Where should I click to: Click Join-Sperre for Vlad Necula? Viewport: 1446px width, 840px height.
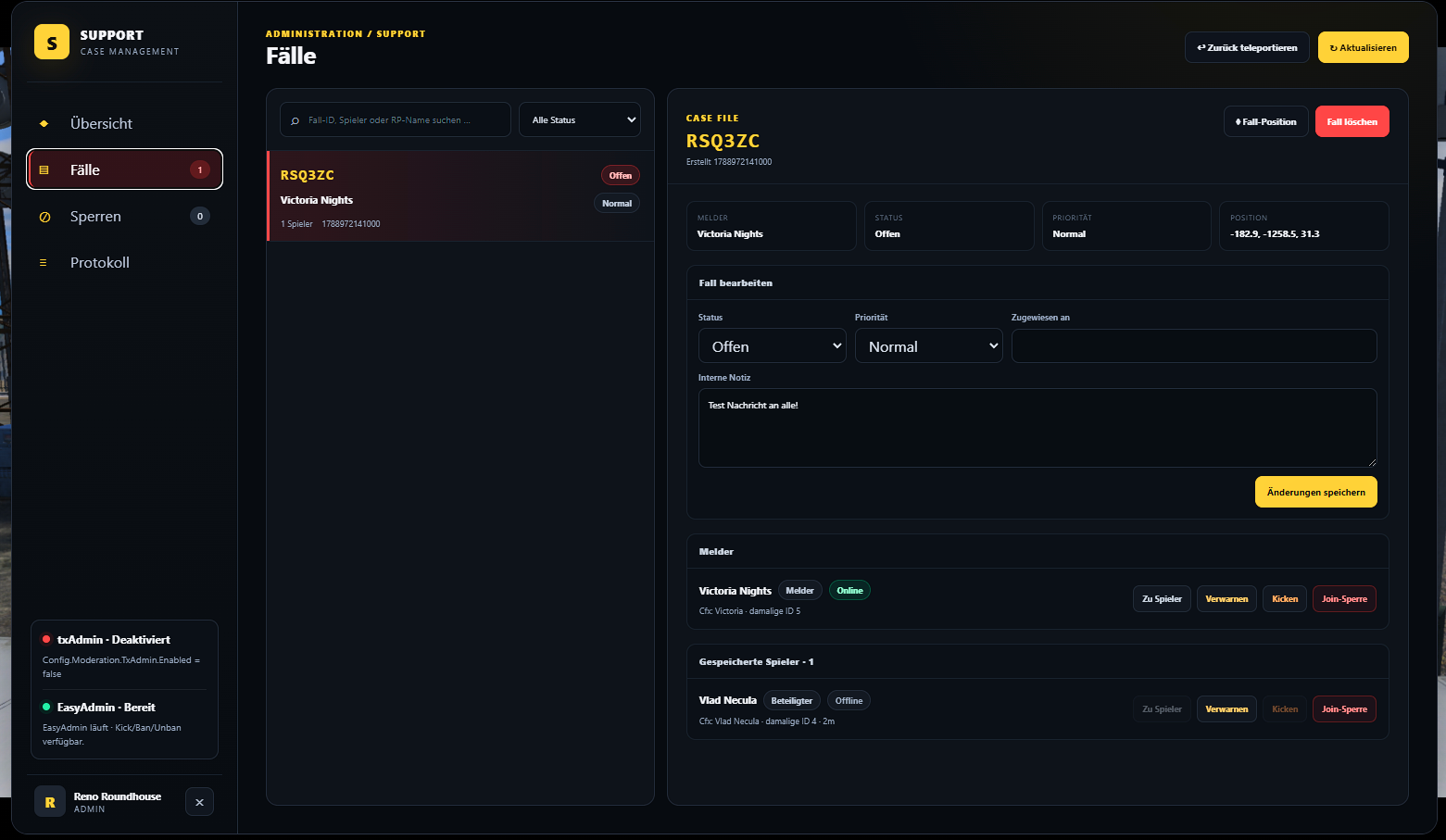click(1344, 709)
